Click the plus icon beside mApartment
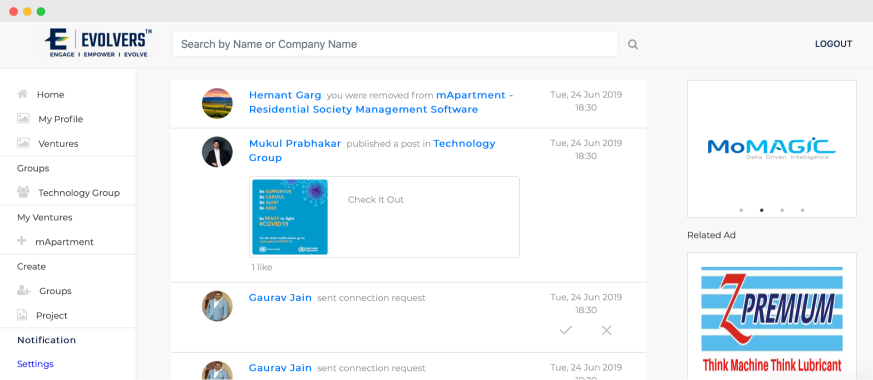This screenshot has height=380, width=873. point(22,241)
